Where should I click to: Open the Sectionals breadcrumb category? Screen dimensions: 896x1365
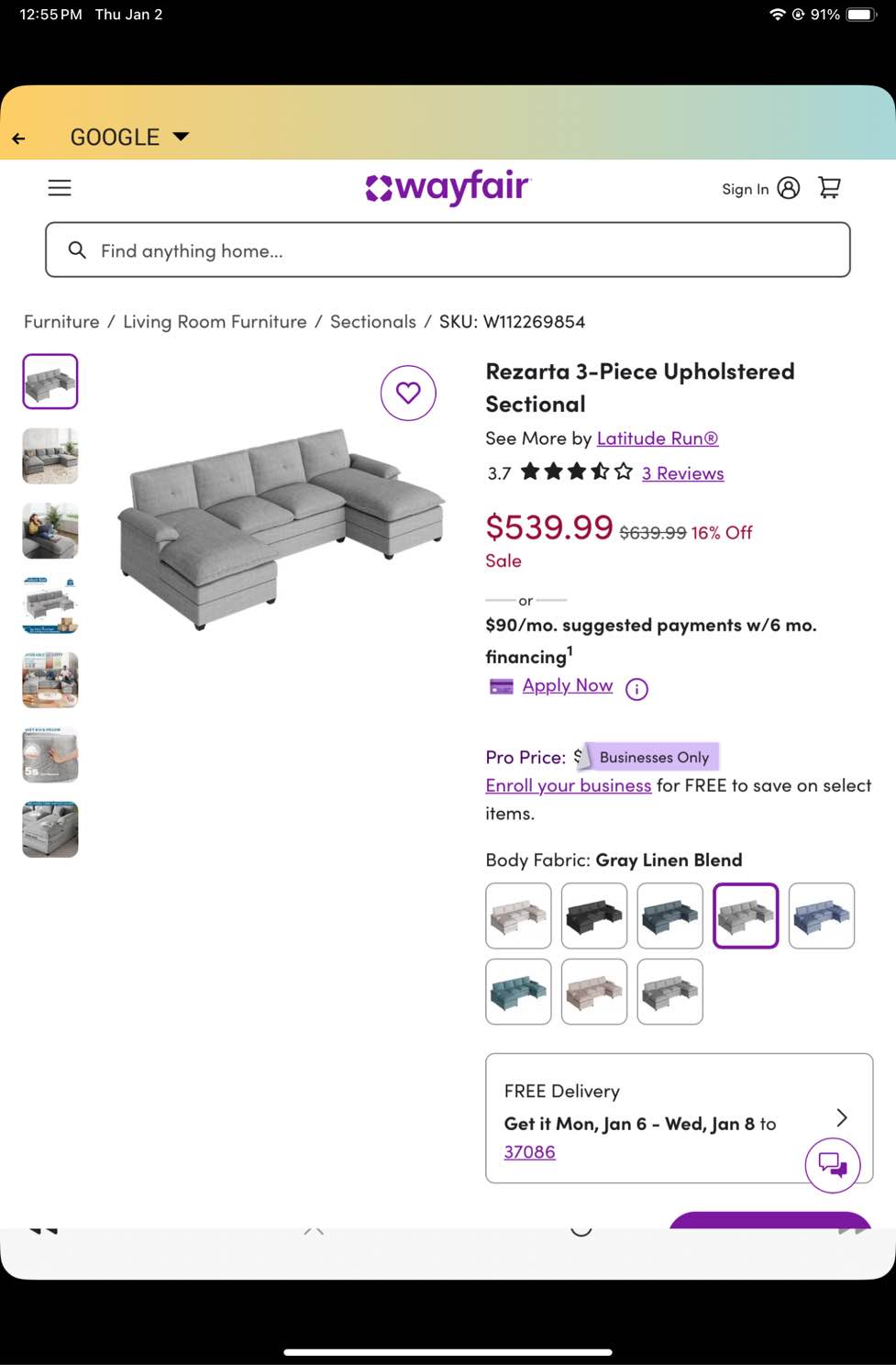[372, 321]
